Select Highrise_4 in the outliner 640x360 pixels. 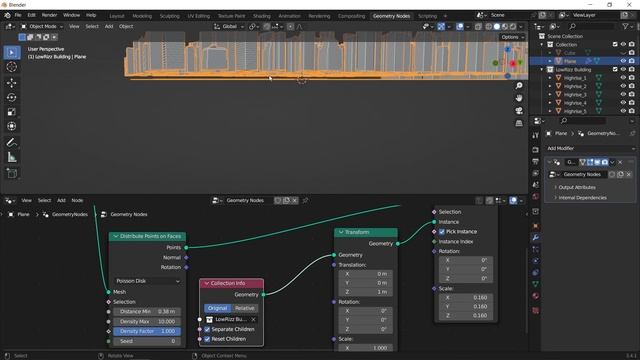pyautogui.click(x=575, y=103)
